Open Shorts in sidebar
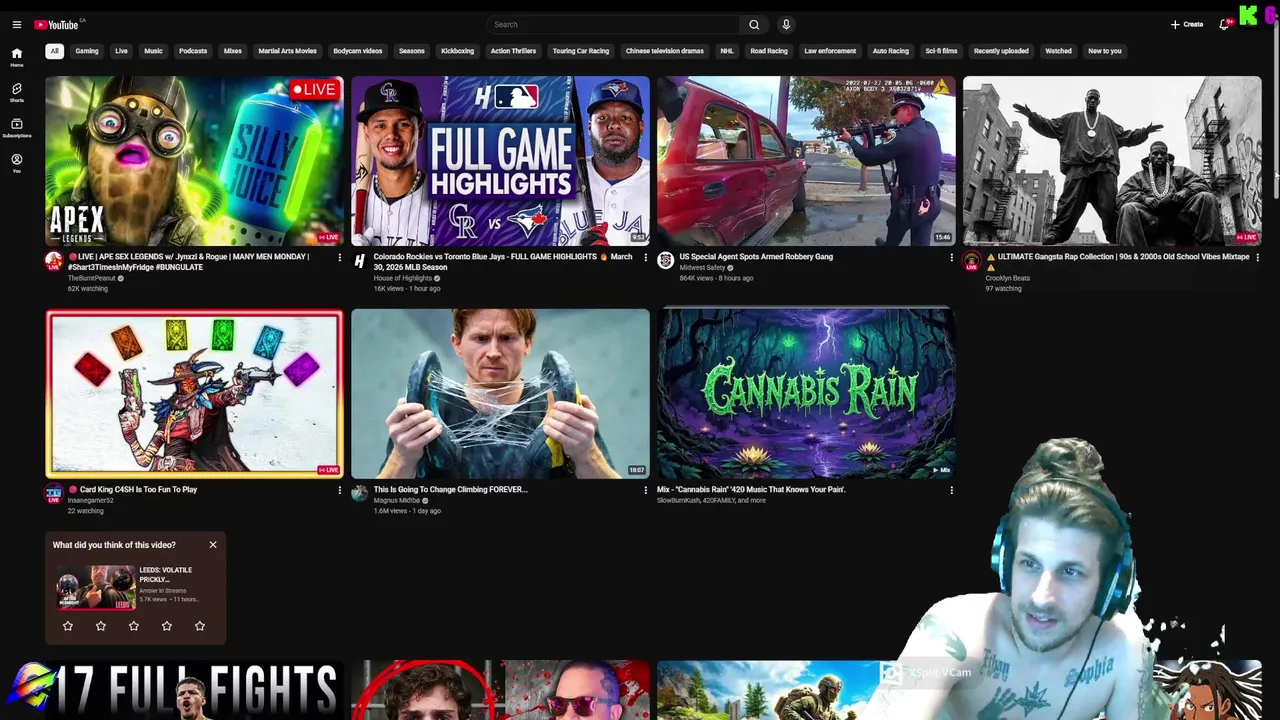This screenshot has width=1280, height=720. (x=16, y=93)
